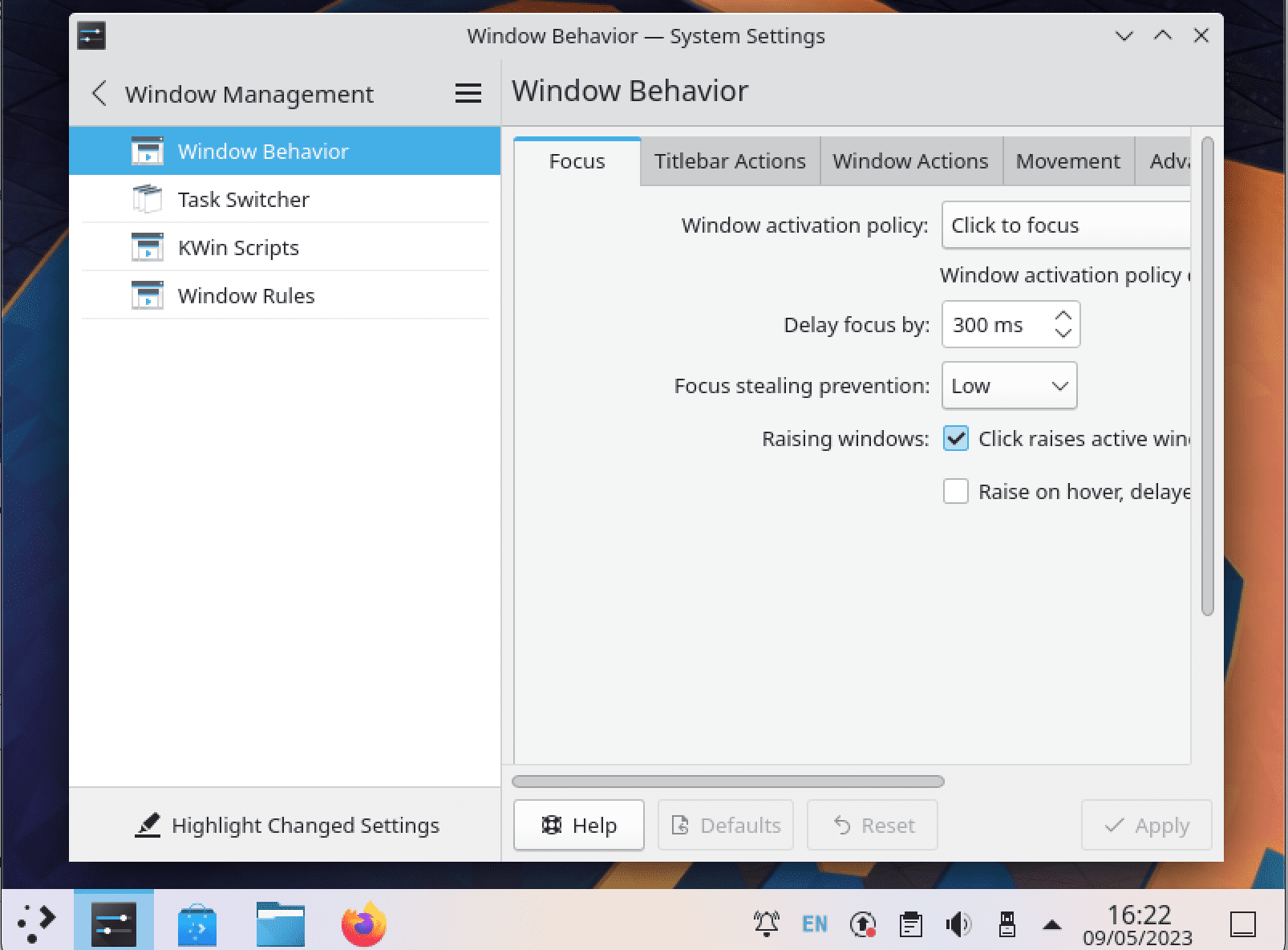1288x950 pixels.
Task: Switch to the Movement tab
Action: [1068, 161]
